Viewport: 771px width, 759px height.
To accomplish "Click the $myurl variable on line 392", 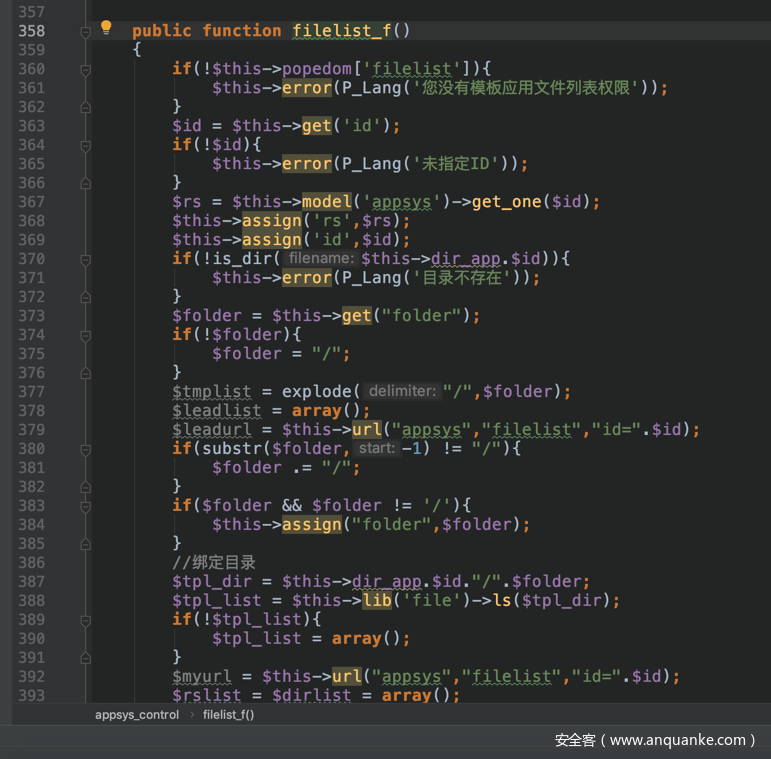I will [x=202, y=676].
